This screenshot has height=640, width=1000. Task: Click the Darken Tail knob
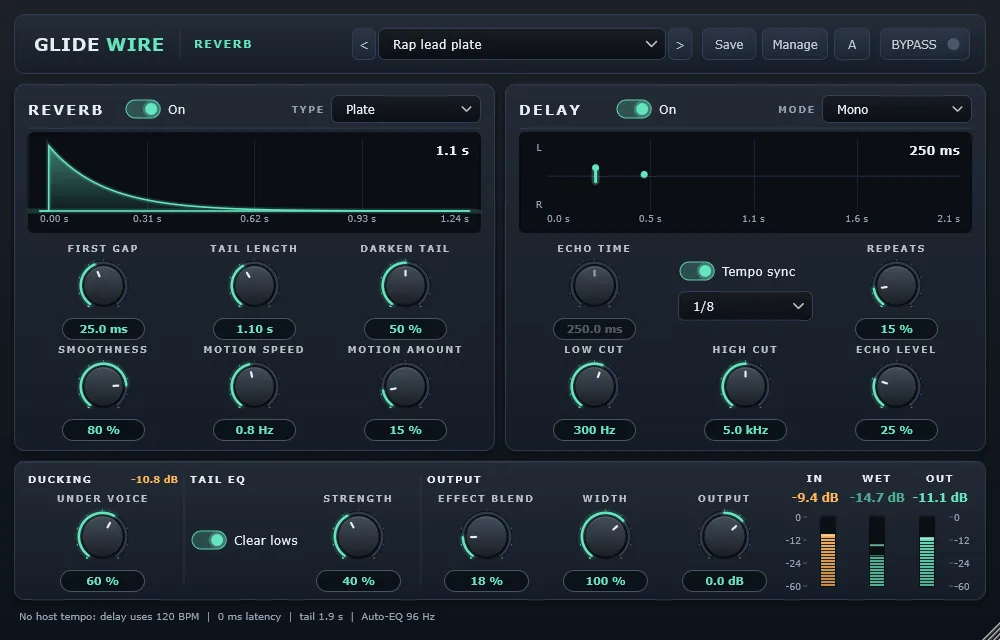405,285
